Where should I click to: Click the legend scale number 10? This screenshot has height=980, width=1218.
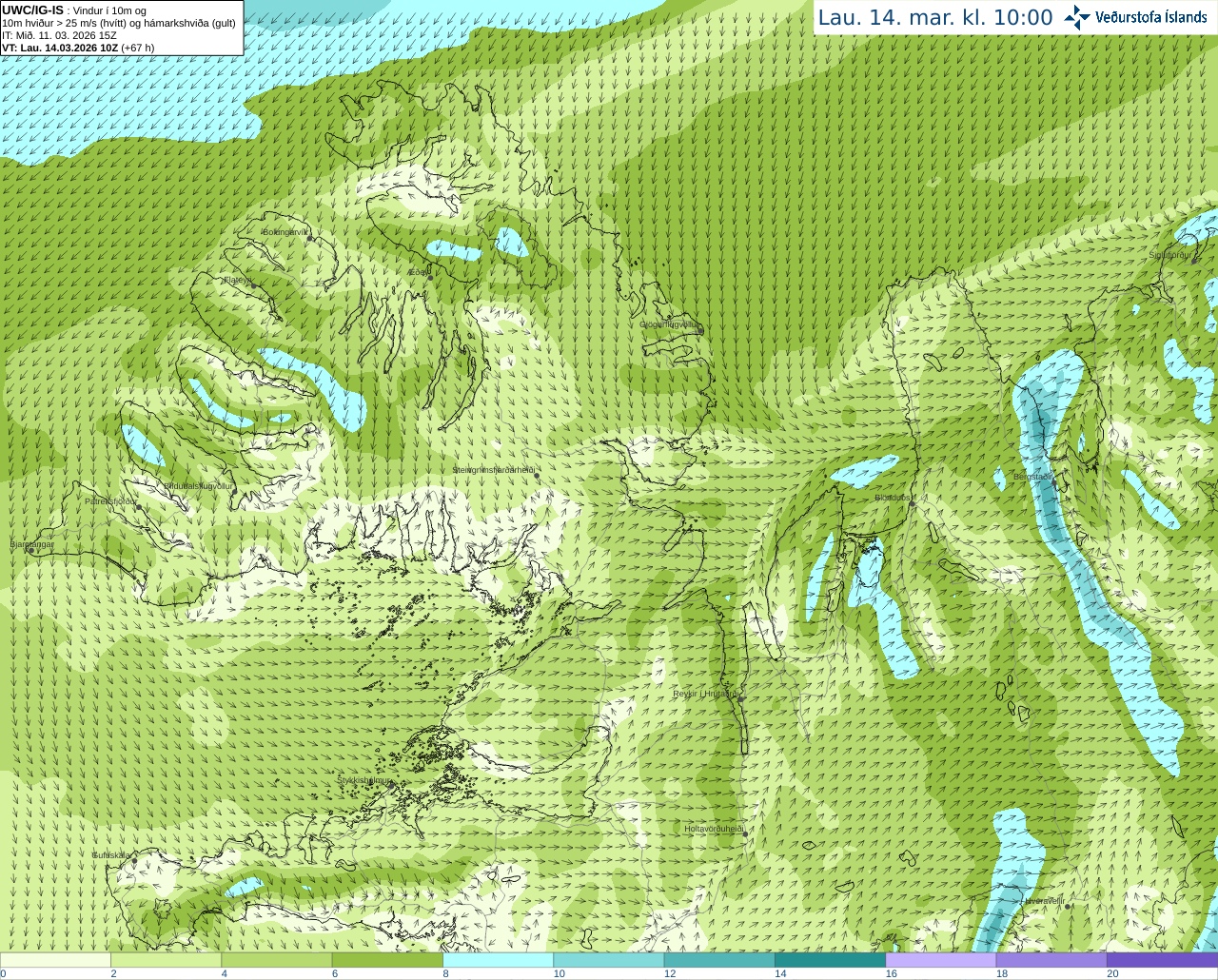point(560,973)
